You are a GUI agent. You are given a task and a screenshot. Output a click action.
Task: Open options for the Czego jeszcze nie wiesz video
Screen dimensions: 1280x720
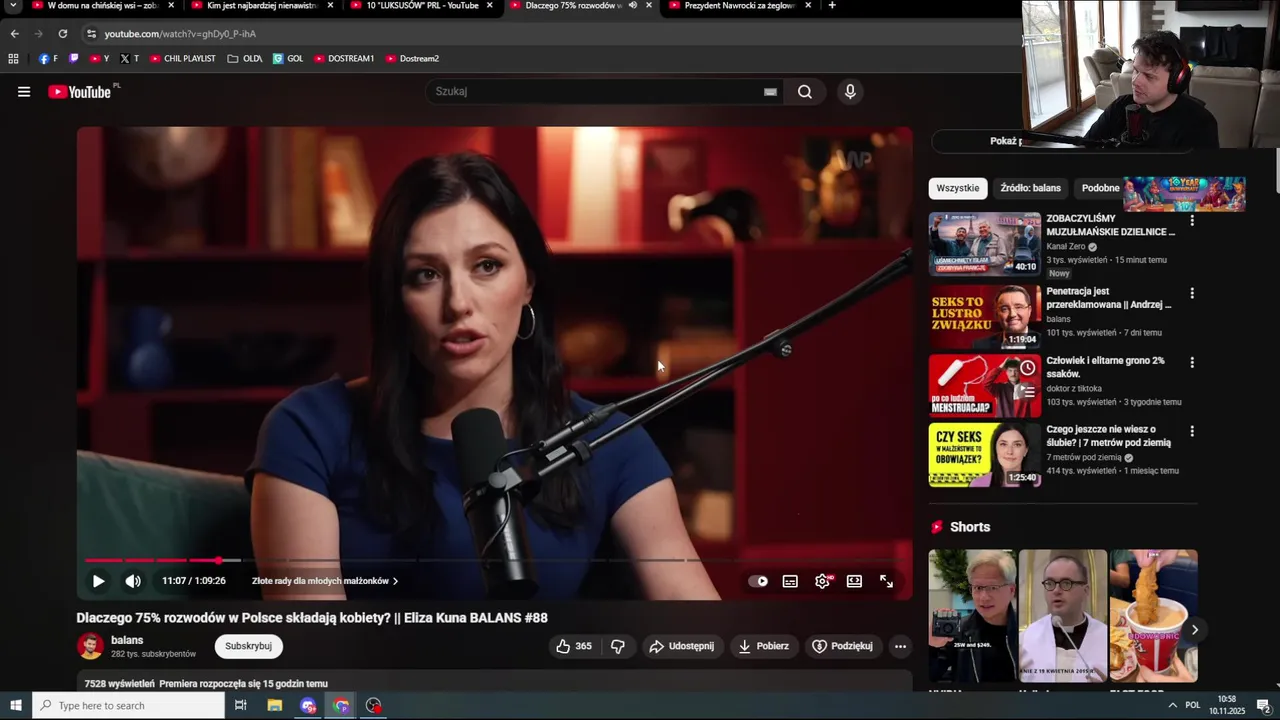pyautogui.click(x=1192, y=431)
